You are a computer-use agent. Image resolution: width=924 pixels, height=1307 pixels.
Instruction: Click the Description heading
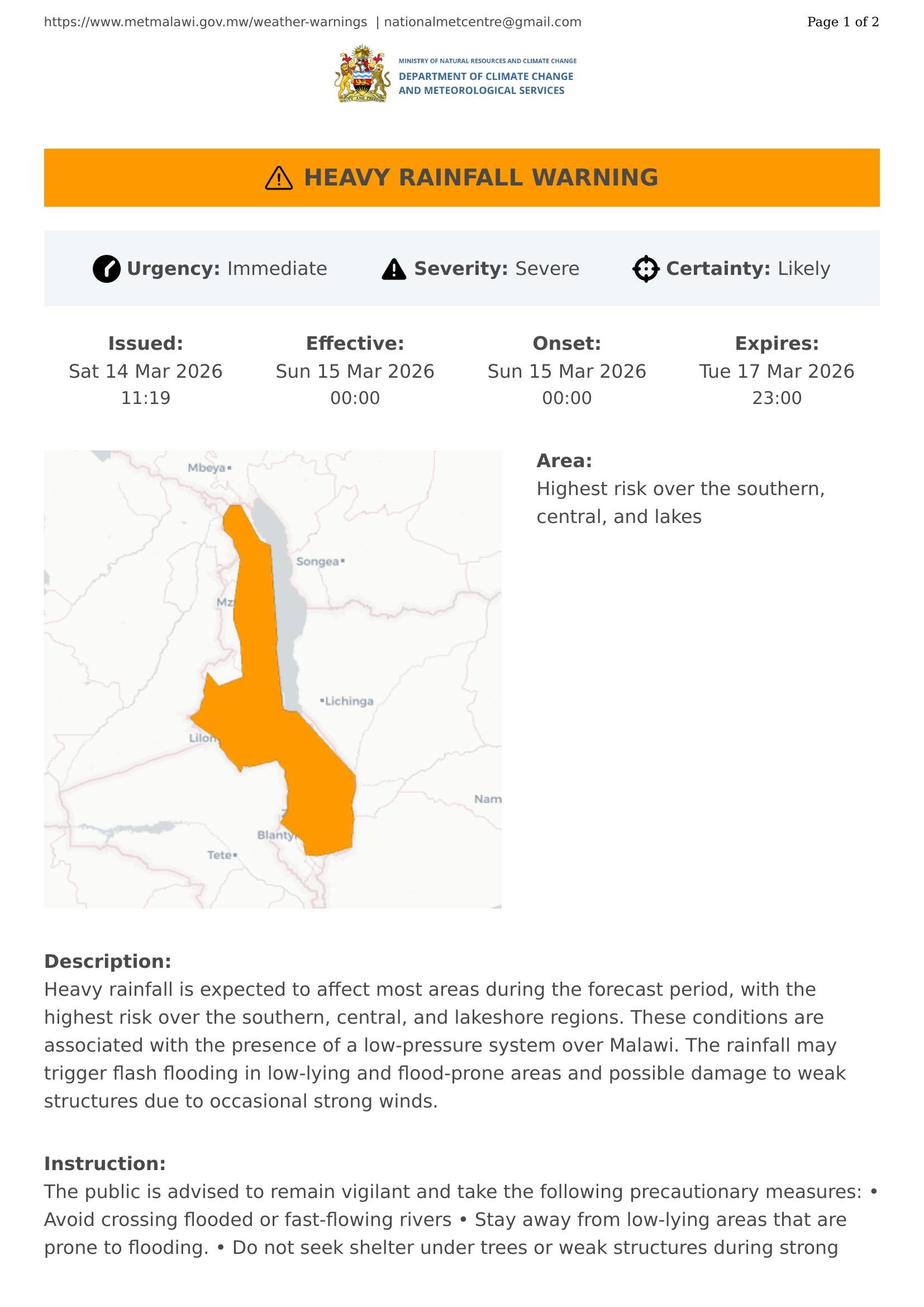point(107,962)
